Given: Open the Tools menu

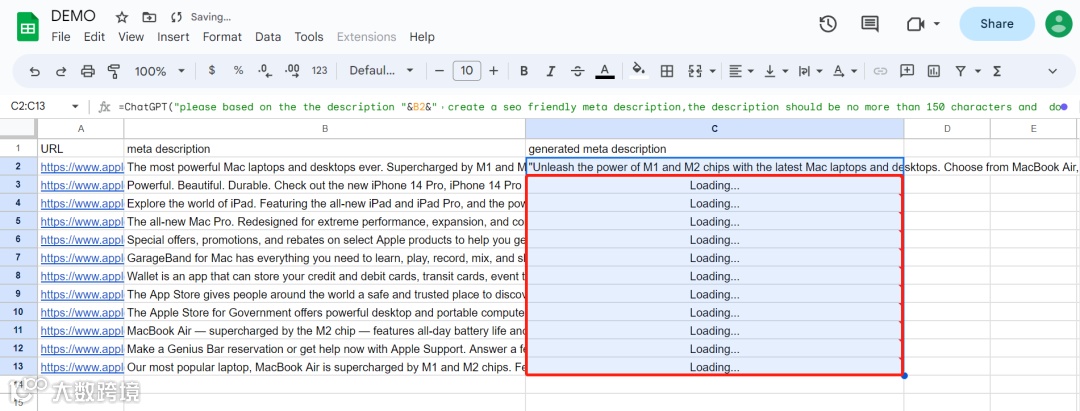Looking at the screenshot, I should point(309,36).
